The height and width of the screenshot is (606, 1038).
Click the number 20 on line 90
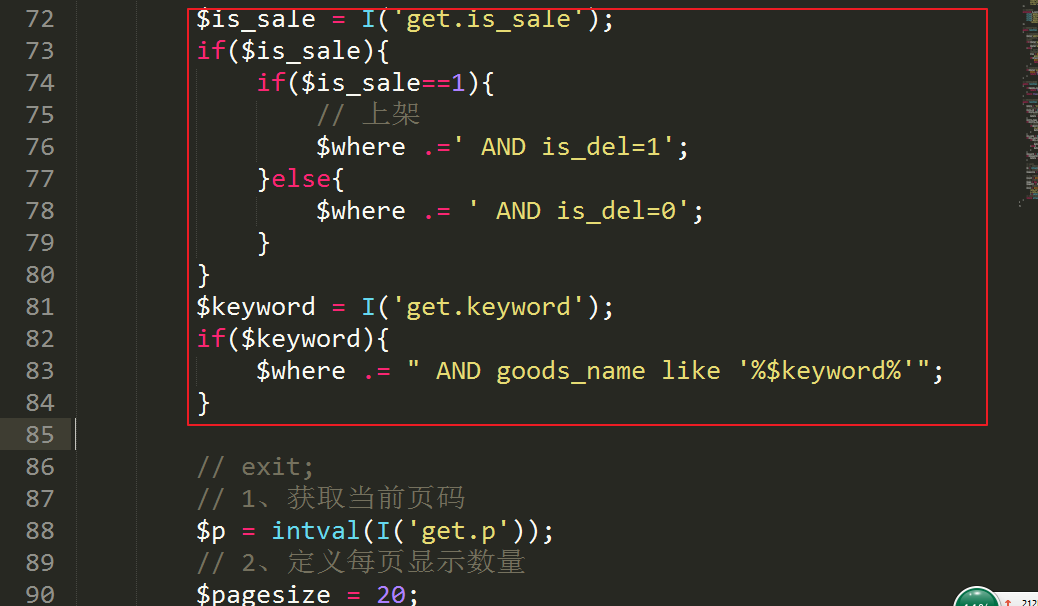coord(391,595)
